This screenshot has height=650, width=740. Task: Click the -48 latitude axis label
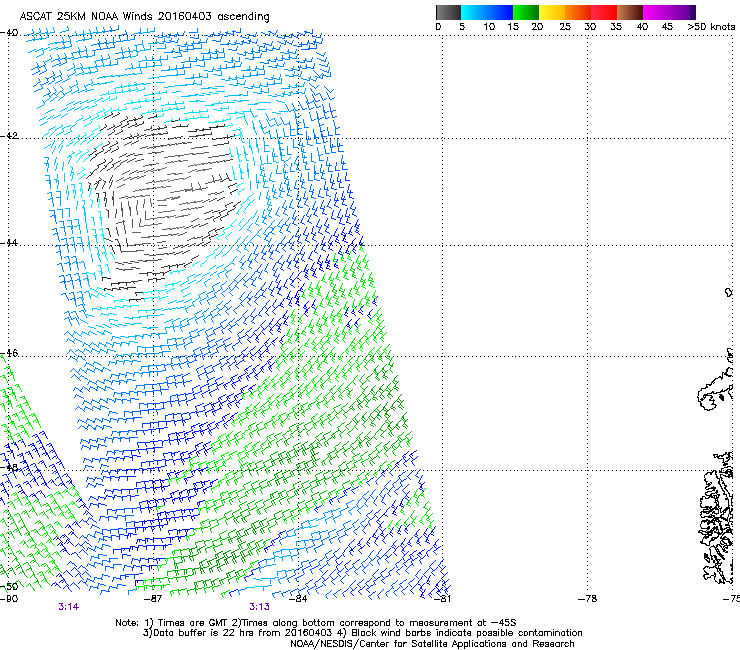(x=9, y=467)
